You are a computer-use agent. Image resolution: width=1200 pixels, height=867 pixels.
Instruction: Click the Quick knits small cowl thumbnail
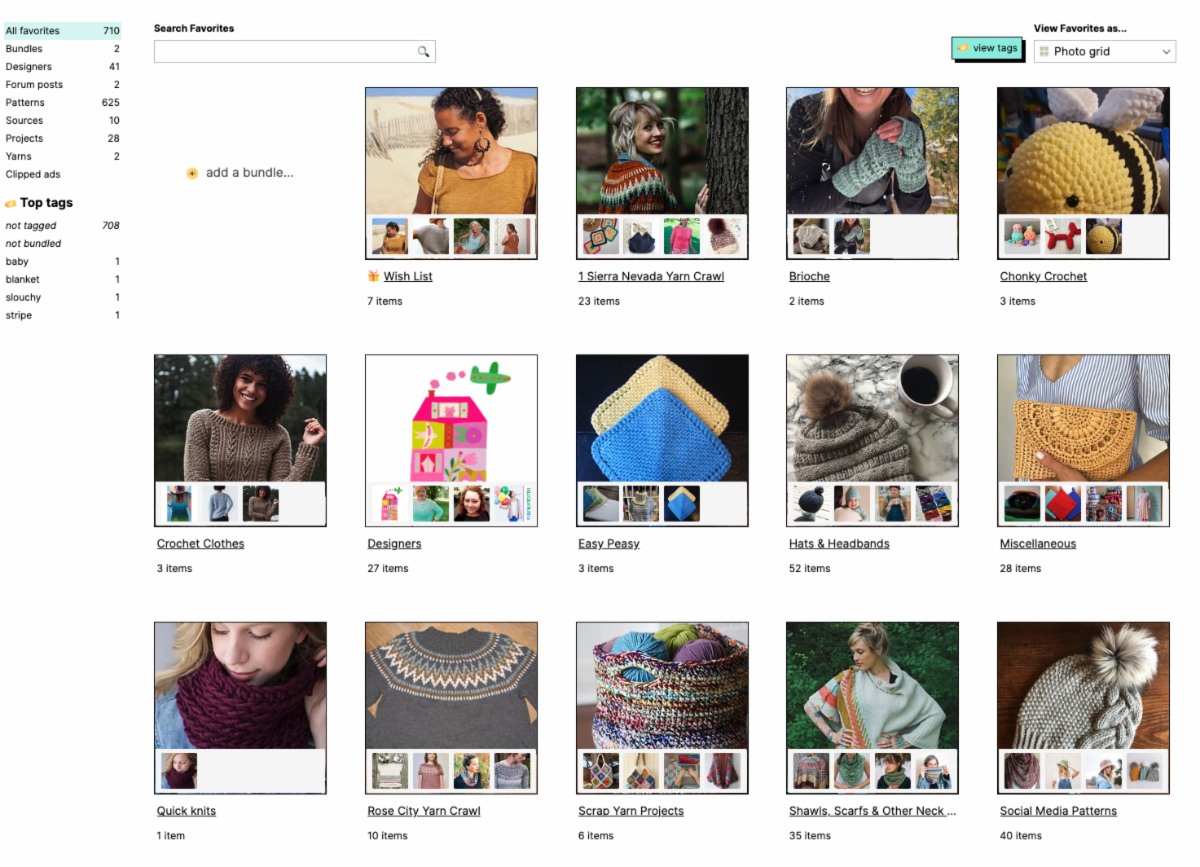179,771
